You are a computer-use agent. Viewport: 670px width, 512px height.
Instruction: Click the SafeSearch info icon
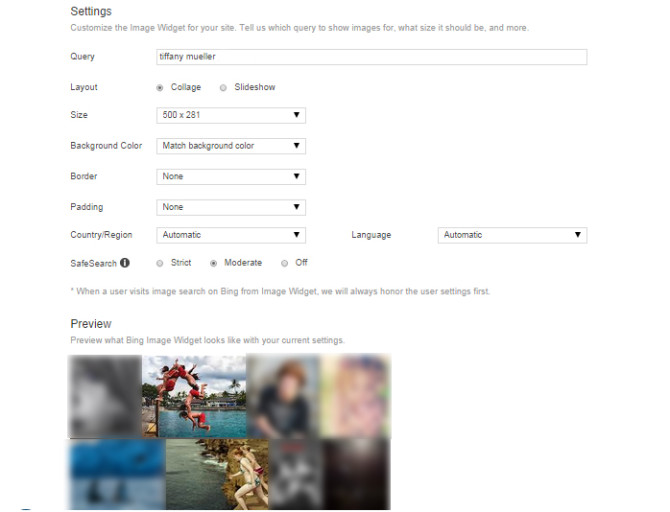coord(125,263)
